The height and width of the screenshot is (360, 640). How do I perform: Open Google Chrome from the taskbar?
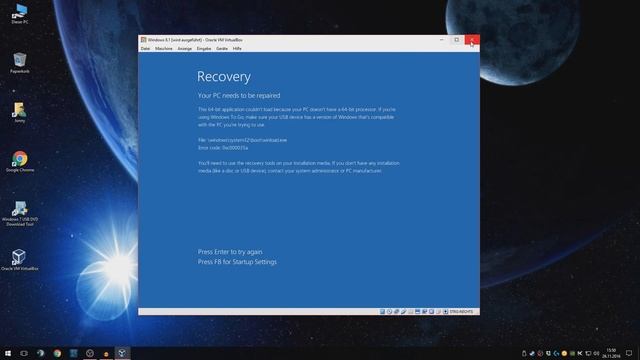pyautogui.click(x=57, y=353)
